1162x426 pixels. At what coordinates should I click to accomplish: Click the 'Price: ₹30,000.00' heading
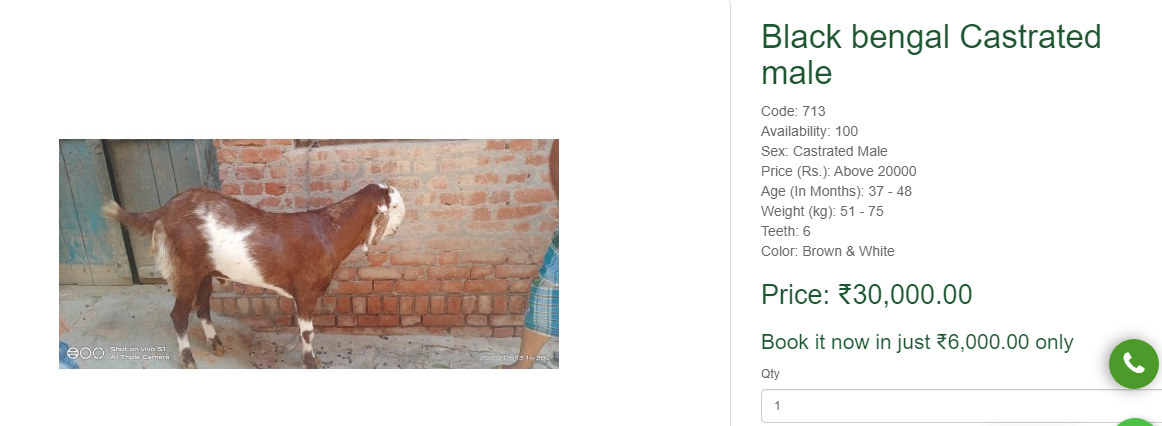click(x=866, y=295)
